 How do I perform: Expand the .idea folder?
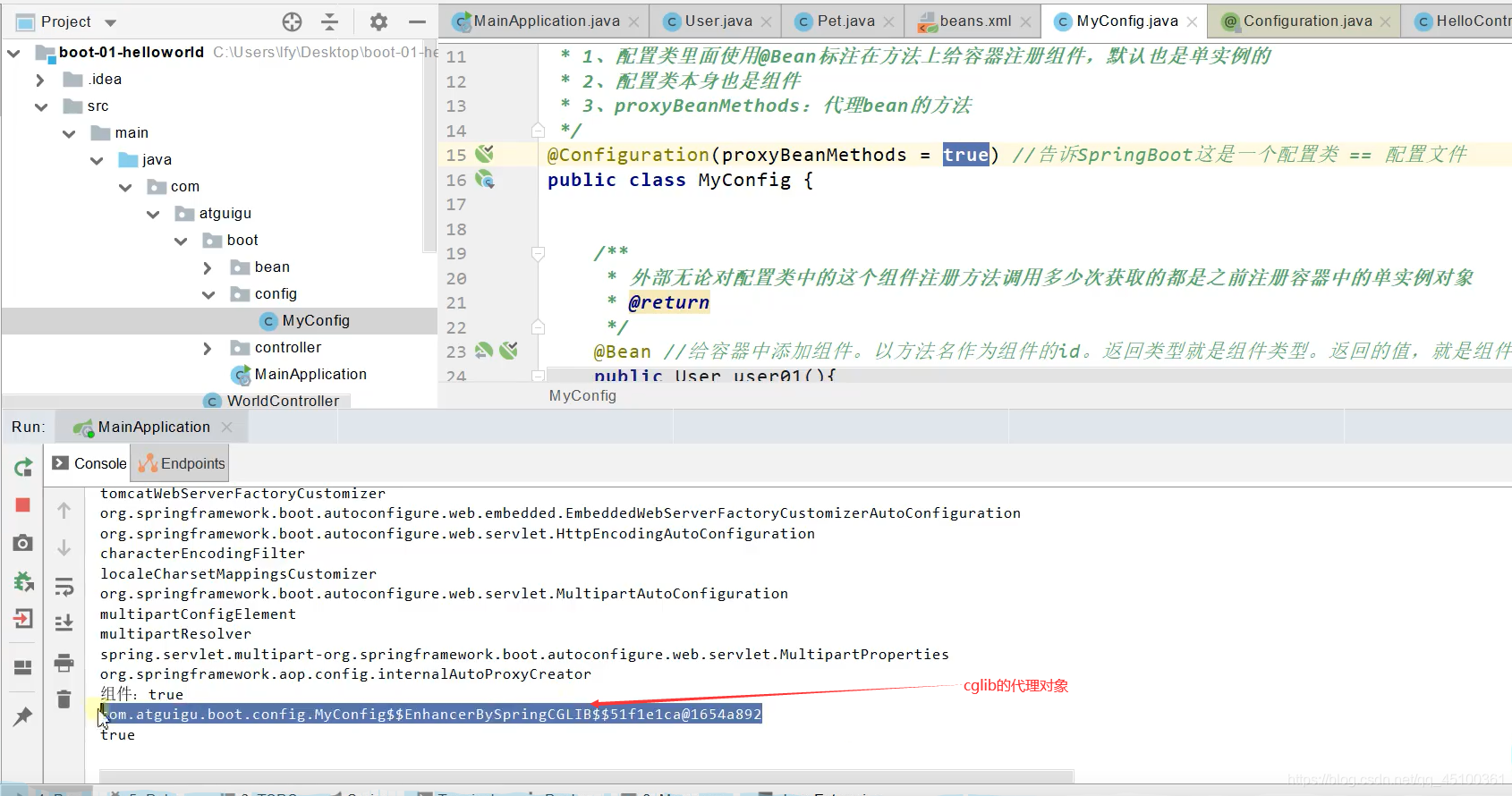[40, 80]
